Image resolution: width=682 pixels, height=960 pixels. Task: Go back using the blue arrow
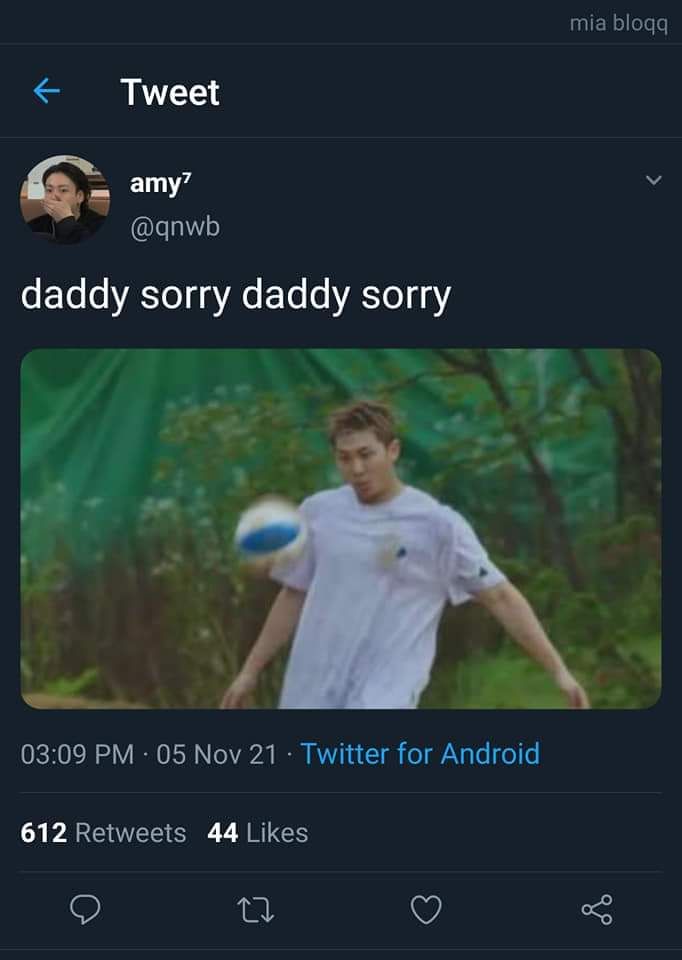tap(47, 92)
